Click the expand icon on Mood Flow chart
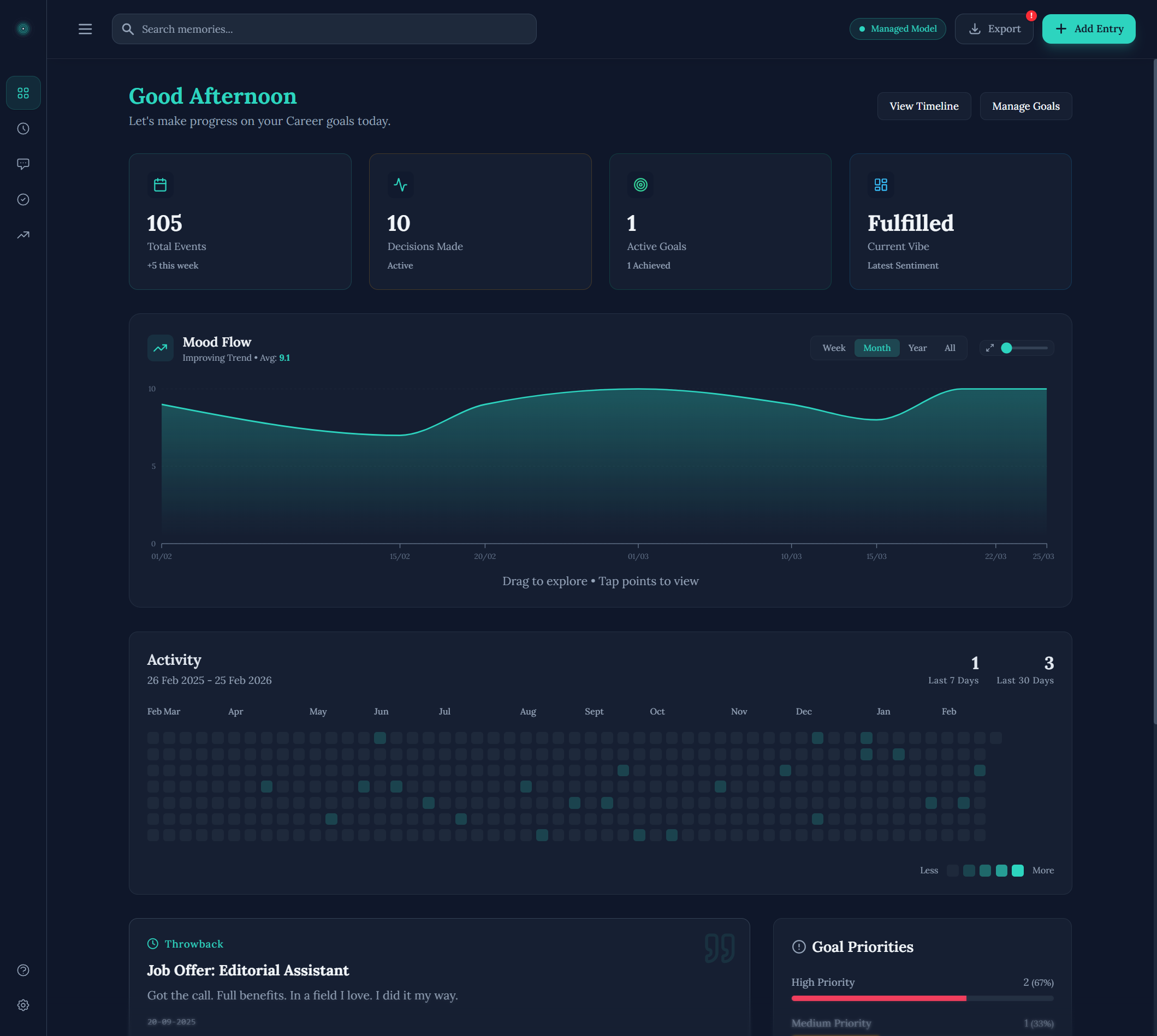The height and width of the screenshot is (1036, 1157). coord(989,348)
